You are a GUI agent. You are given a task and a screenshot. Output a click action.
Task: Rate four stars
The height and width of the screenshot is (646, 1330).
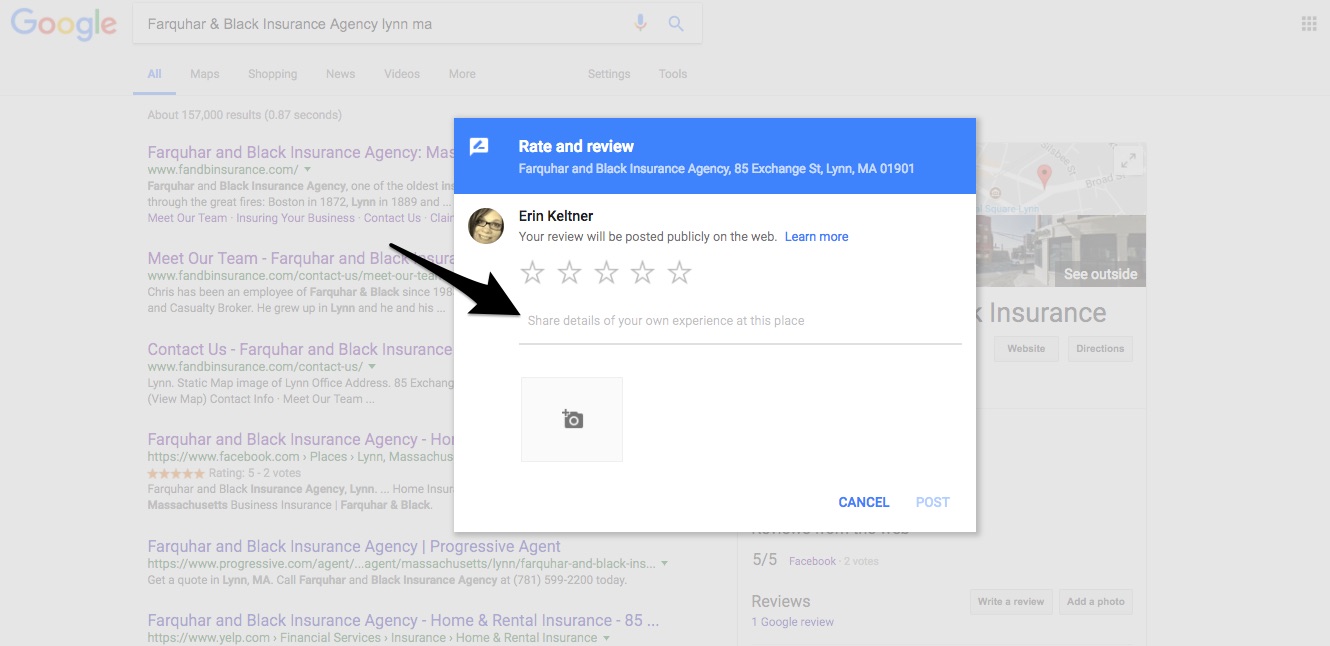click(x=643, y=272)
